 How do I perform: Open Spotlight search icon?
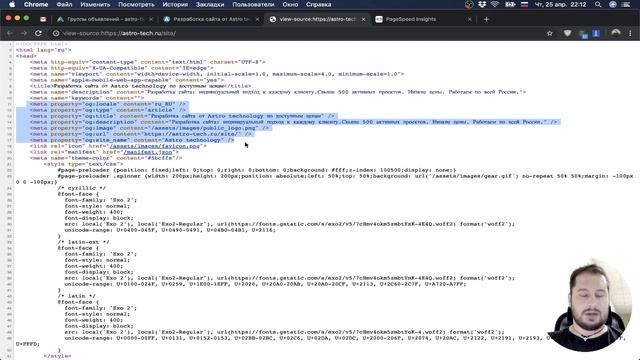click(598, 4)
